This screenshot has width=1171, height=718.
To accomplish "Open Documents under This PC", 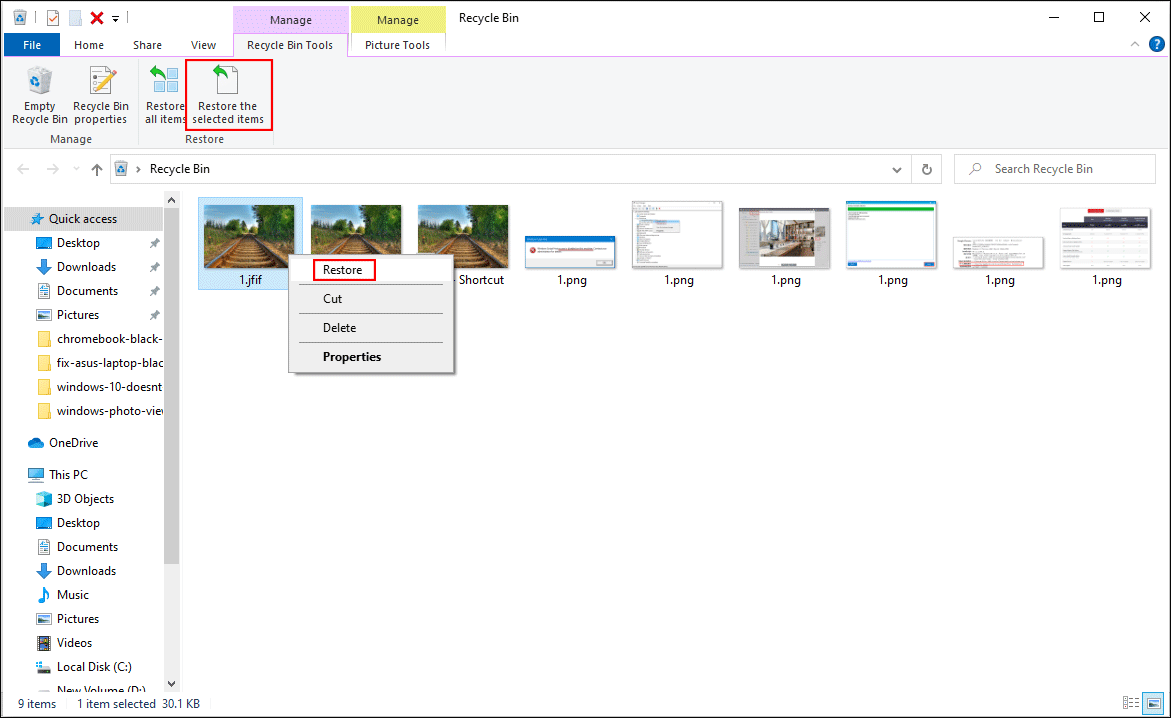I will (x=87, y=546).
